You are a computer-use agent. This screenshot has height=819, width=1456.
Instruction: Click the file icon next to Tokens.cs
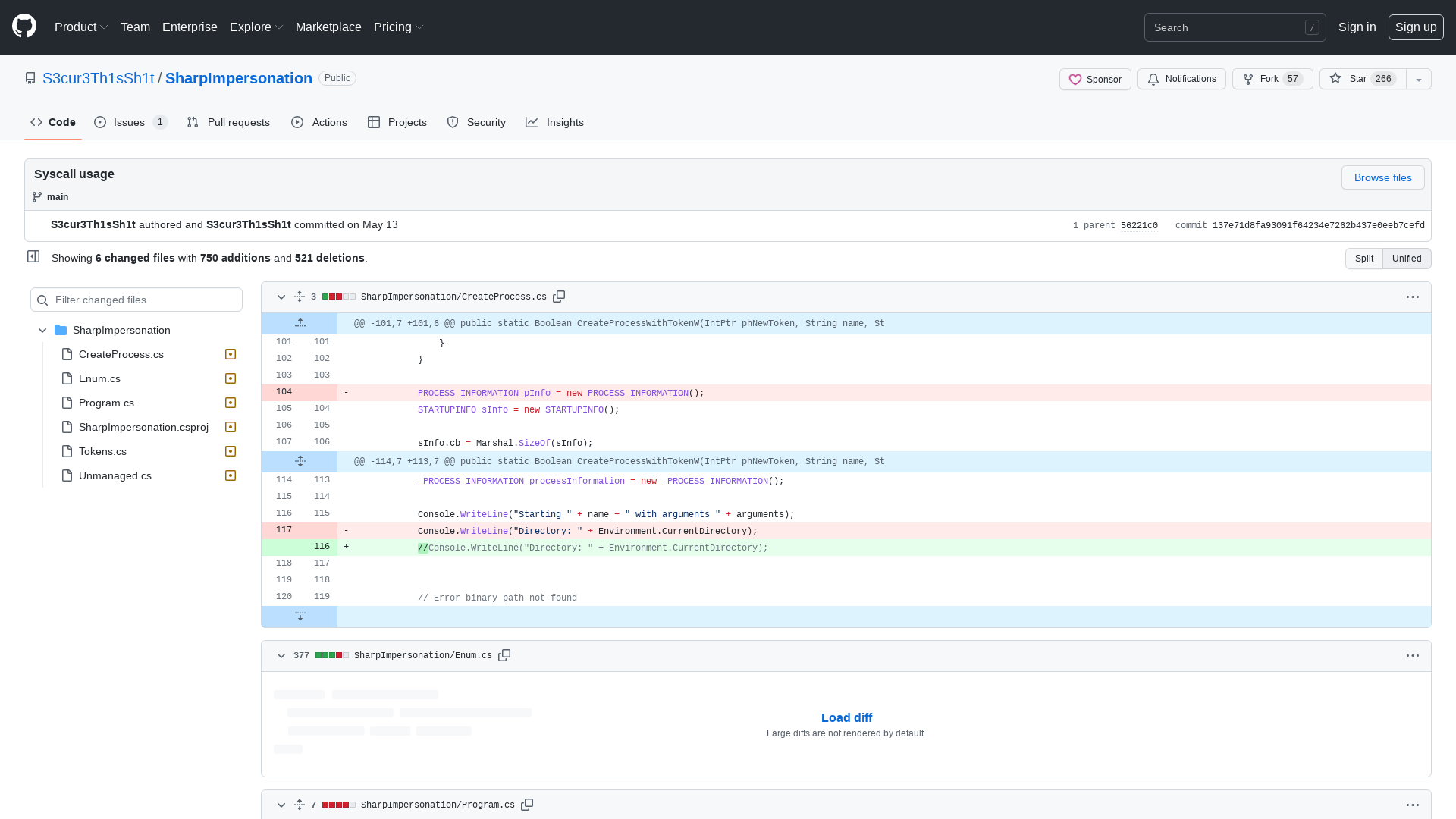click(x=67, y=451)
